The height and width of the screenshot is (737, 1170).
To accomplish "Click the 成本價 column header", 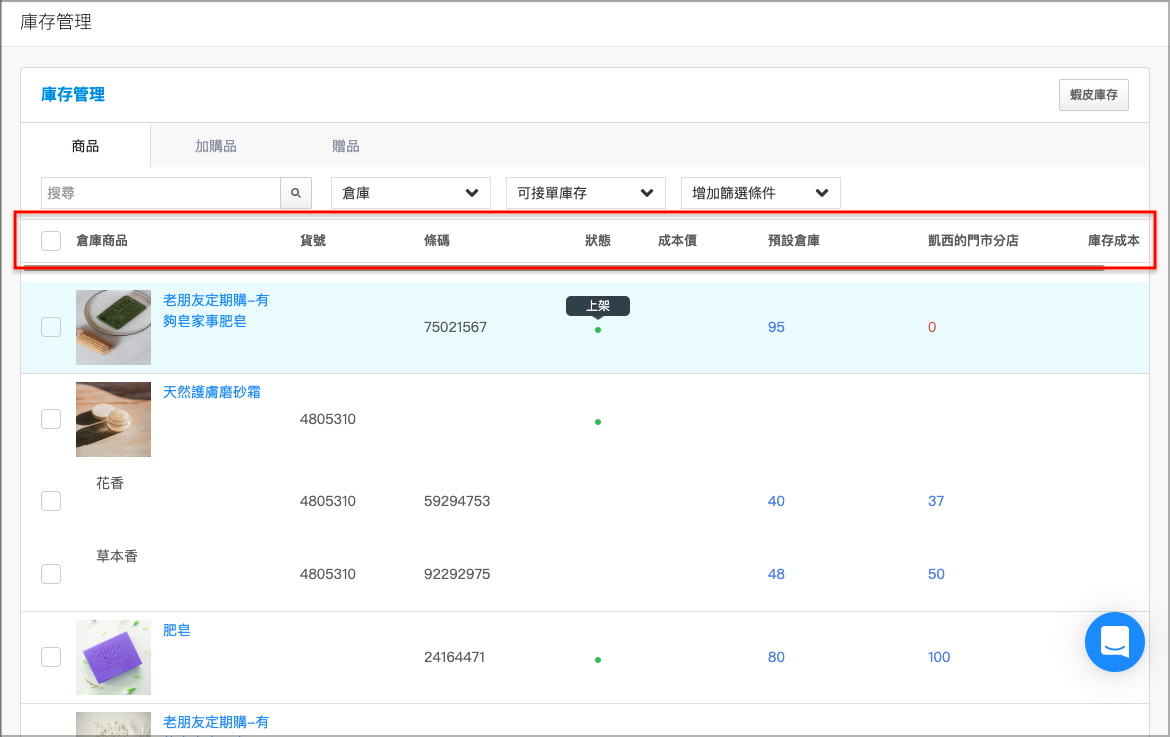I will pos(678,241).
